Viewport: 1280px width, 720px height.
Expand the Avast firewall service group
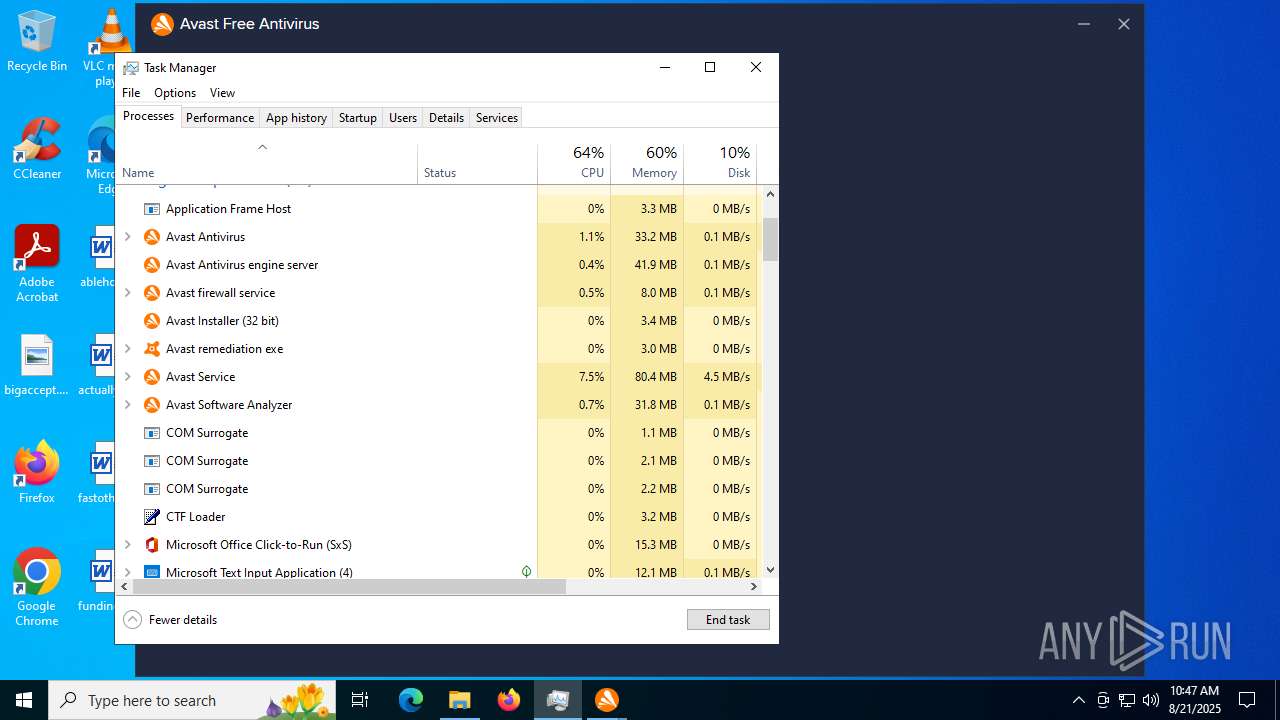tap(127, 293)
